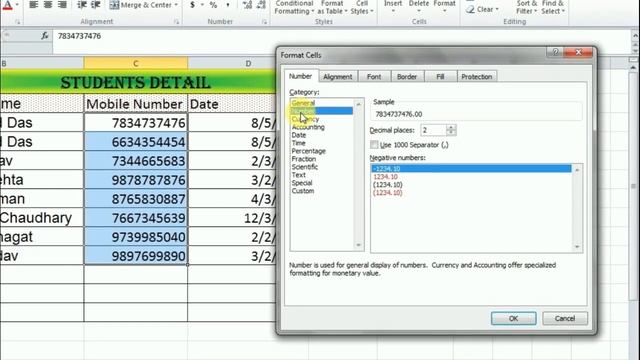Switch to Font tab in Format Cells

tap(374, 77)
